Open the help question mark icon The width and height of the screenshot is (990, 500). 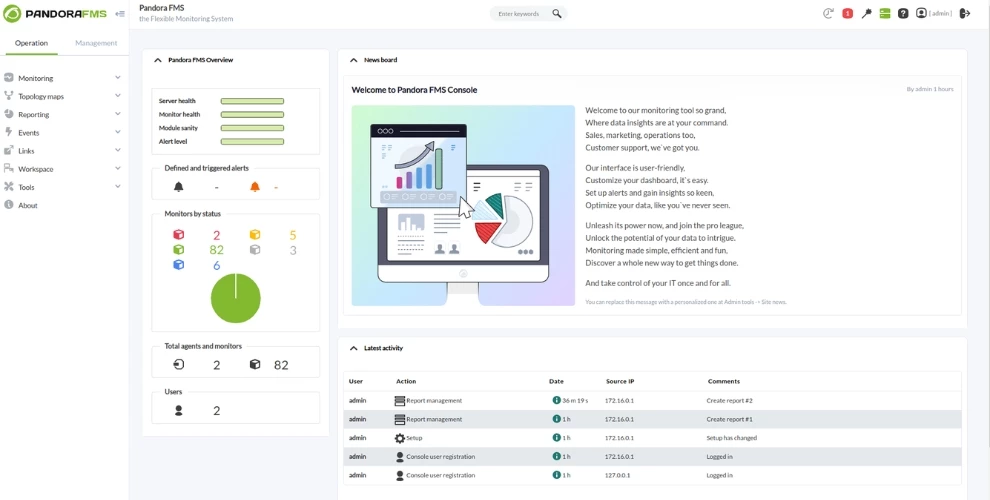[904, 13]
